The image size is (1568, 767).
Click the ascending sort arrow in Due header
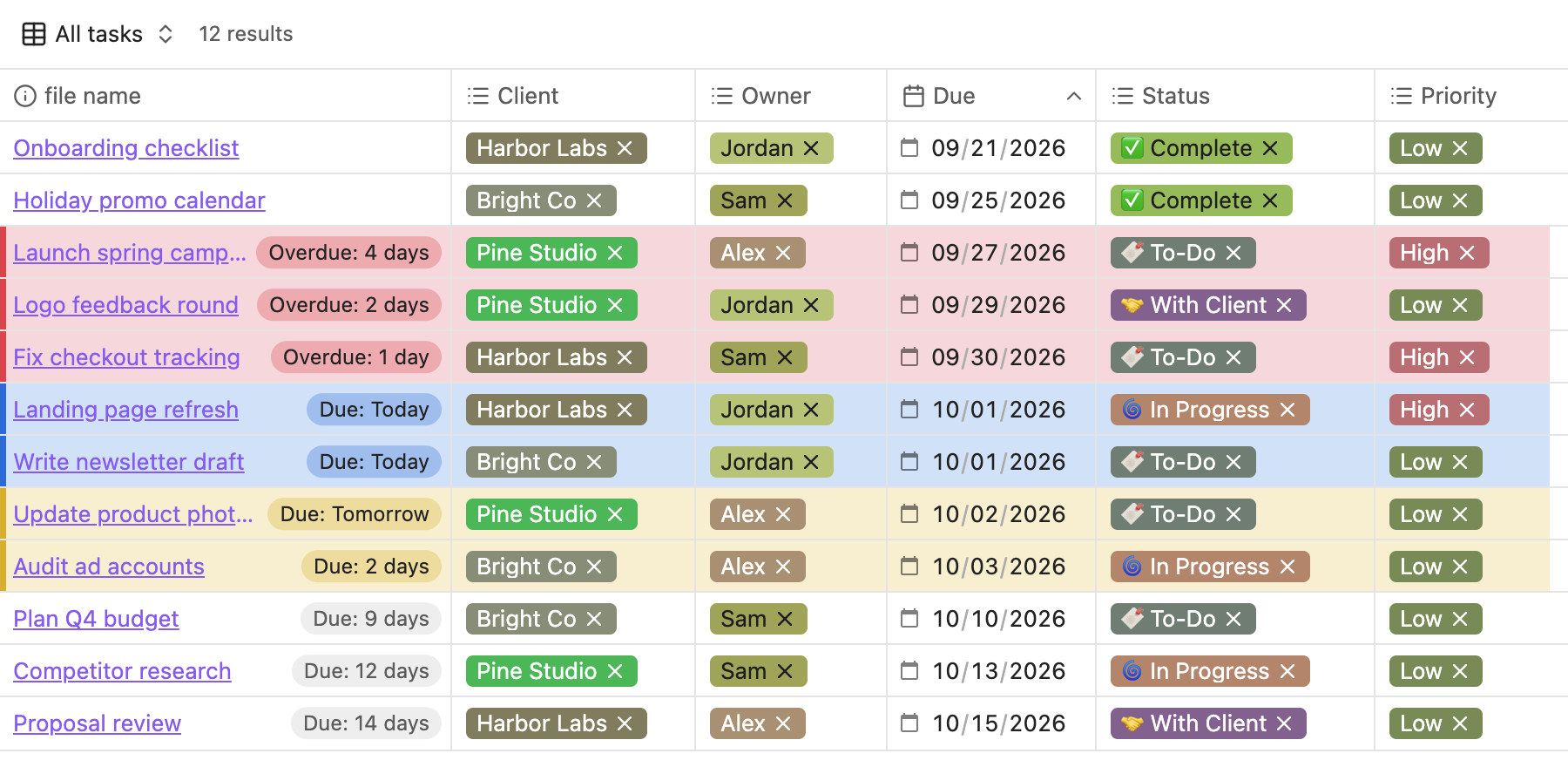[x=1074, y=96]
